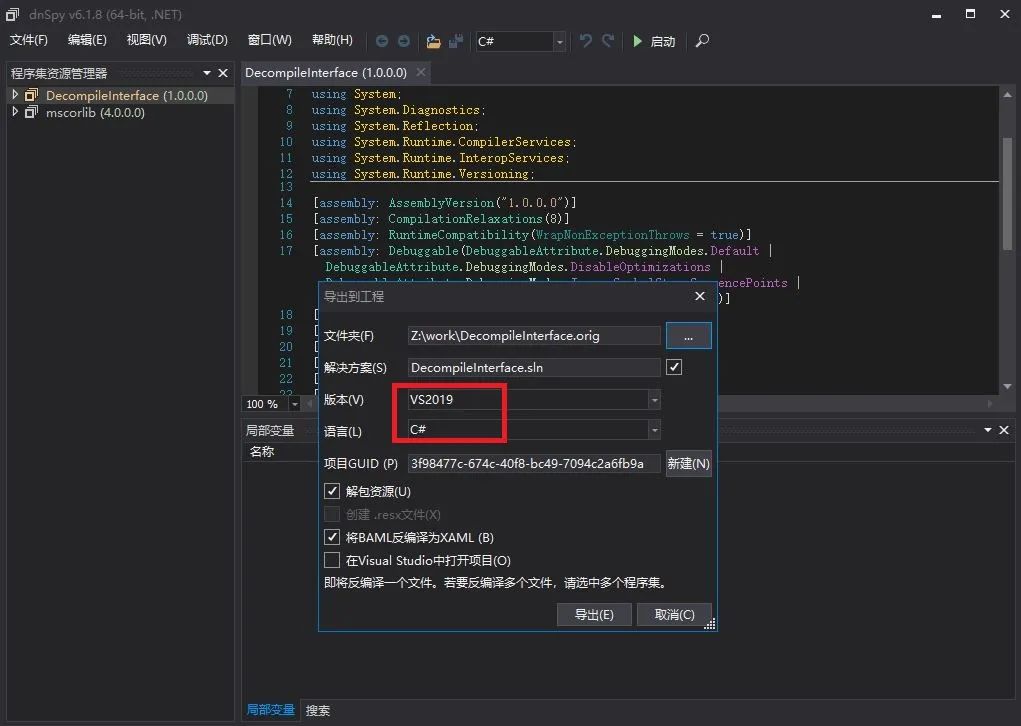This screenshot has height=726, width=1021.
Task: Expand the mscorlib tree node
Action: point(15,113)
